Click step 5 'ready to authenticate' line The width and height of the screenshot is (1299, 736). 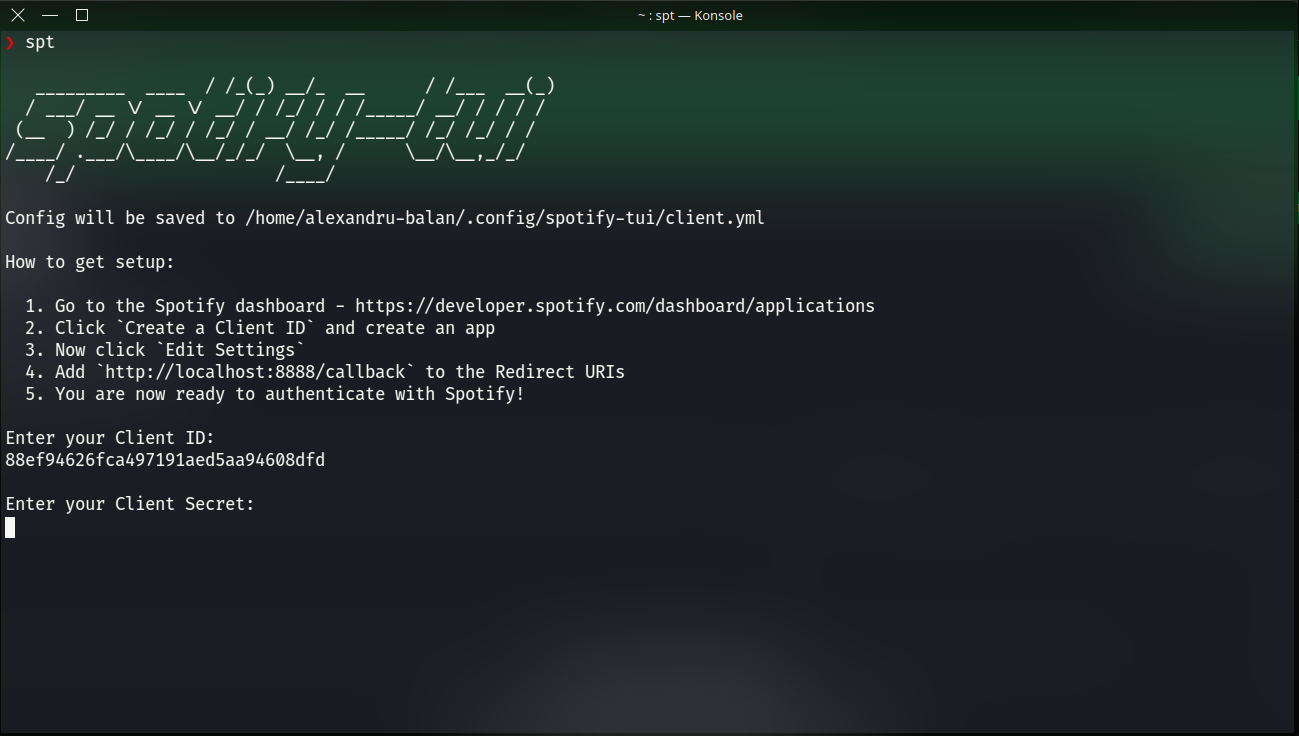(x=275, y=394)
